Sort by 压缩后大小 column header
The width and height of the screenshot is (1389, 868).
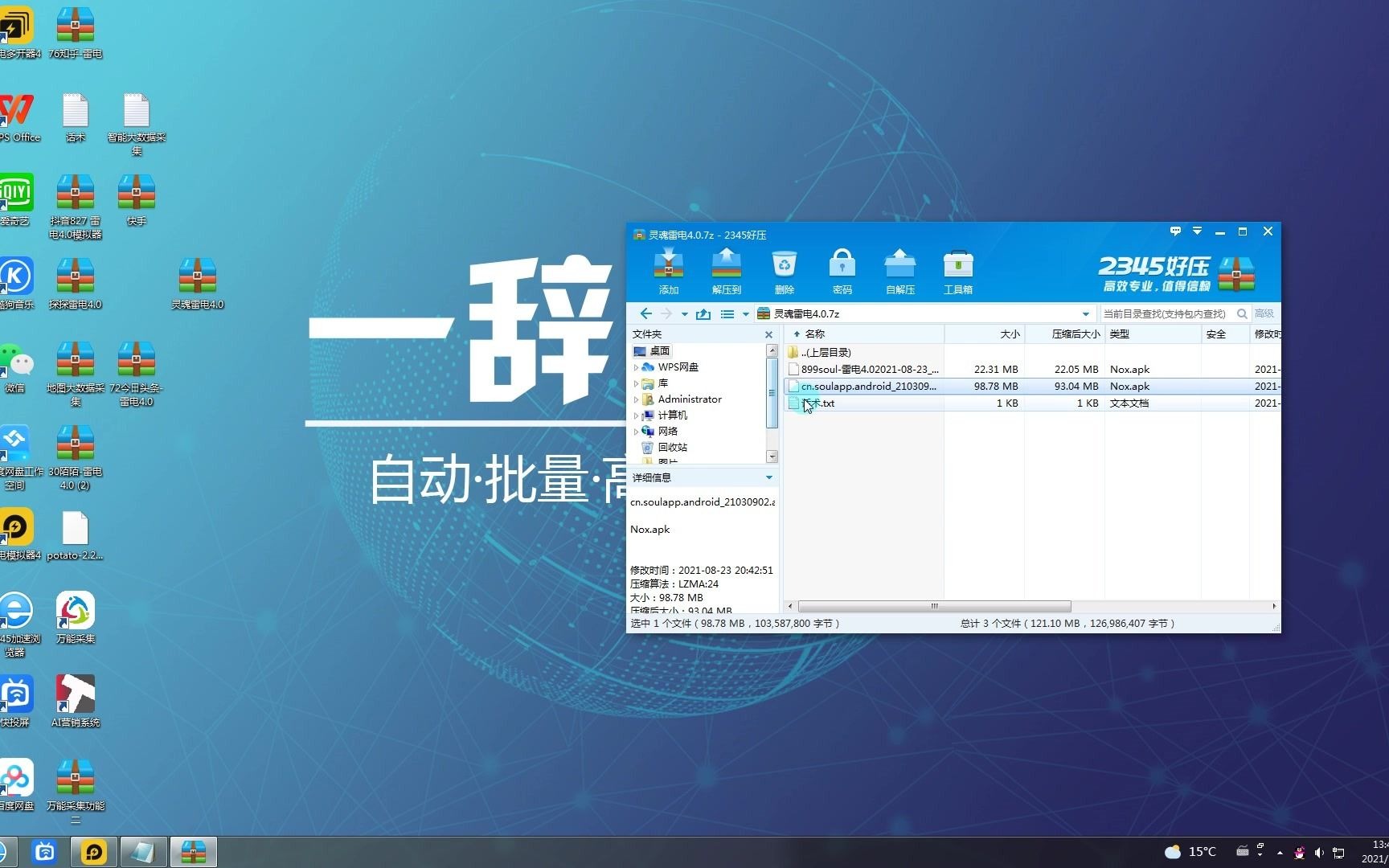(x=1064, y=334)
